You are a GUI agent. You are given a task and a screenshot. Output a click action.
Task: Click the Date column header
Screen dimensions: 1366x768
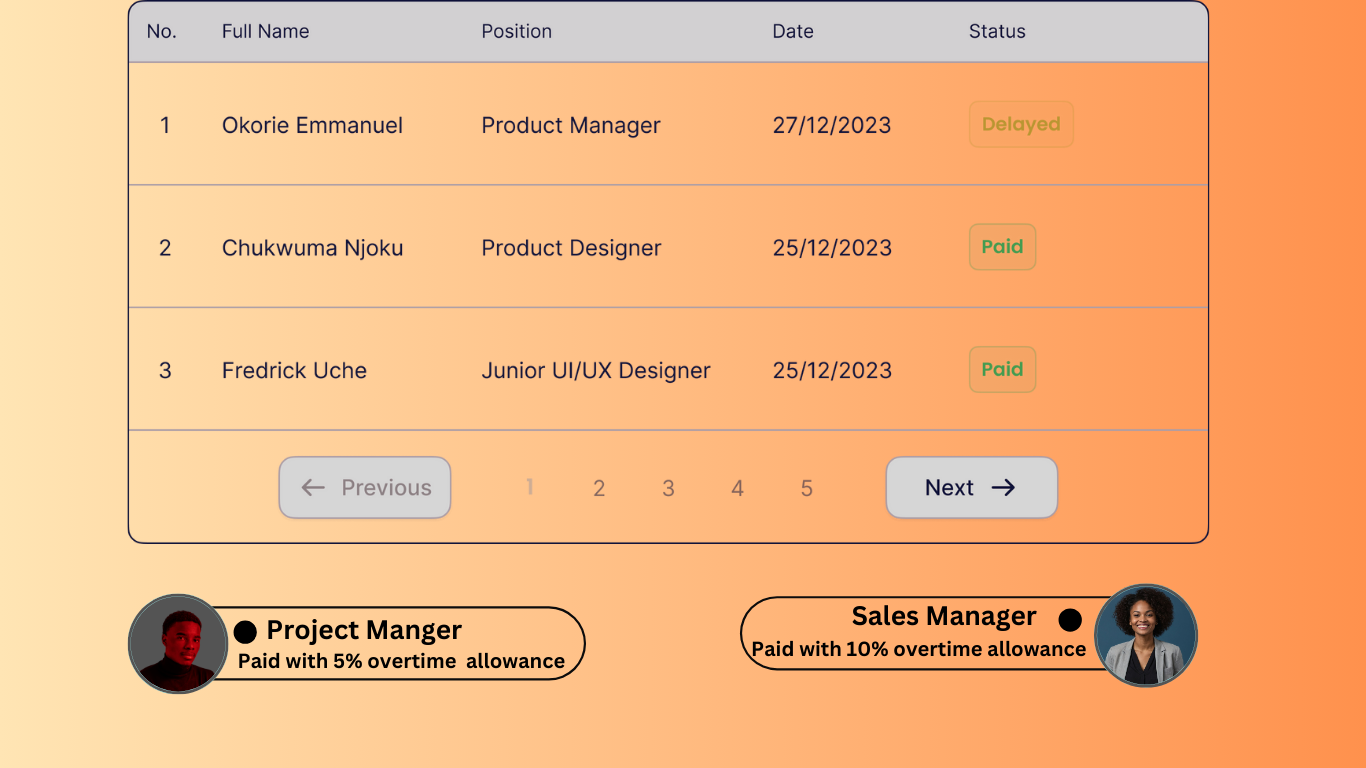(793, 31)
